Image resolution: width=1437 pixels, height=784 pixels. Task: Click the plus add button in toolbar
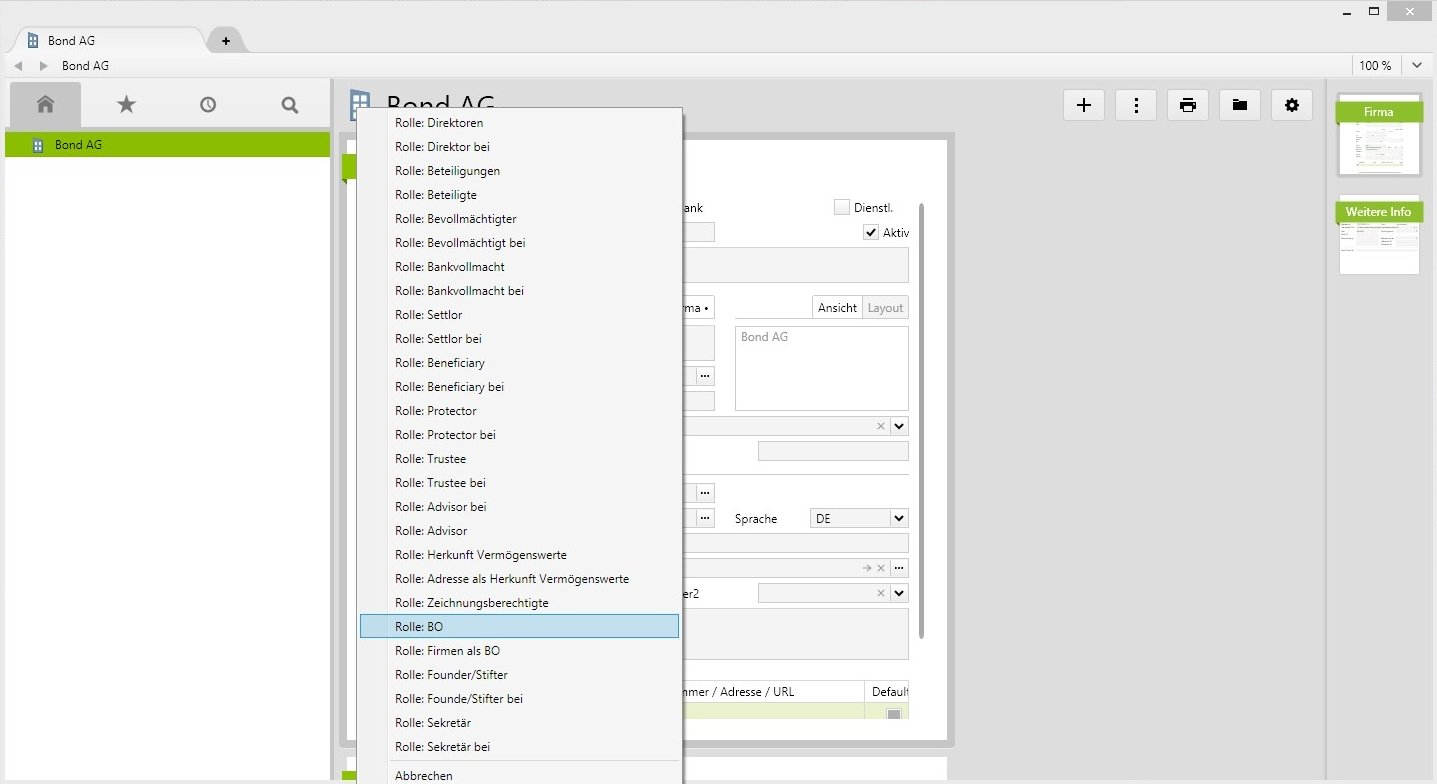[x=1083, y=105]
